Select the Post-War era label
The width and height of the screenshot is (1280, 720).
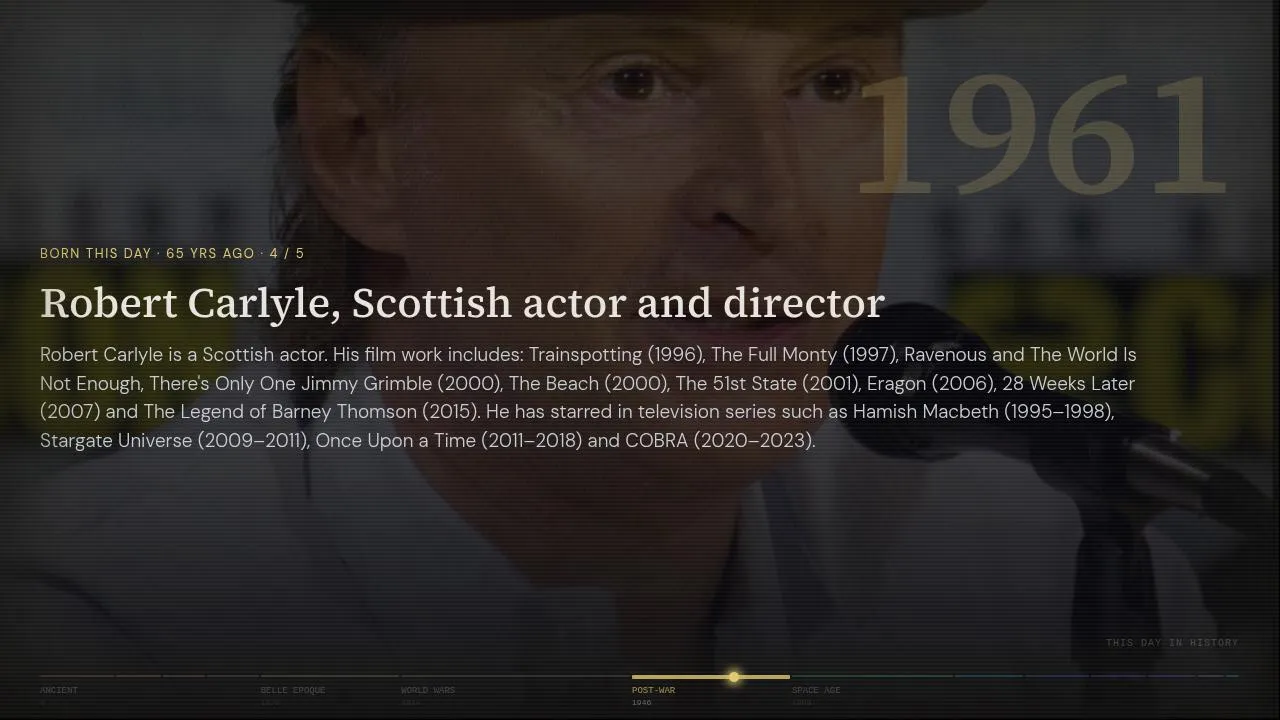tap(653, 690)
